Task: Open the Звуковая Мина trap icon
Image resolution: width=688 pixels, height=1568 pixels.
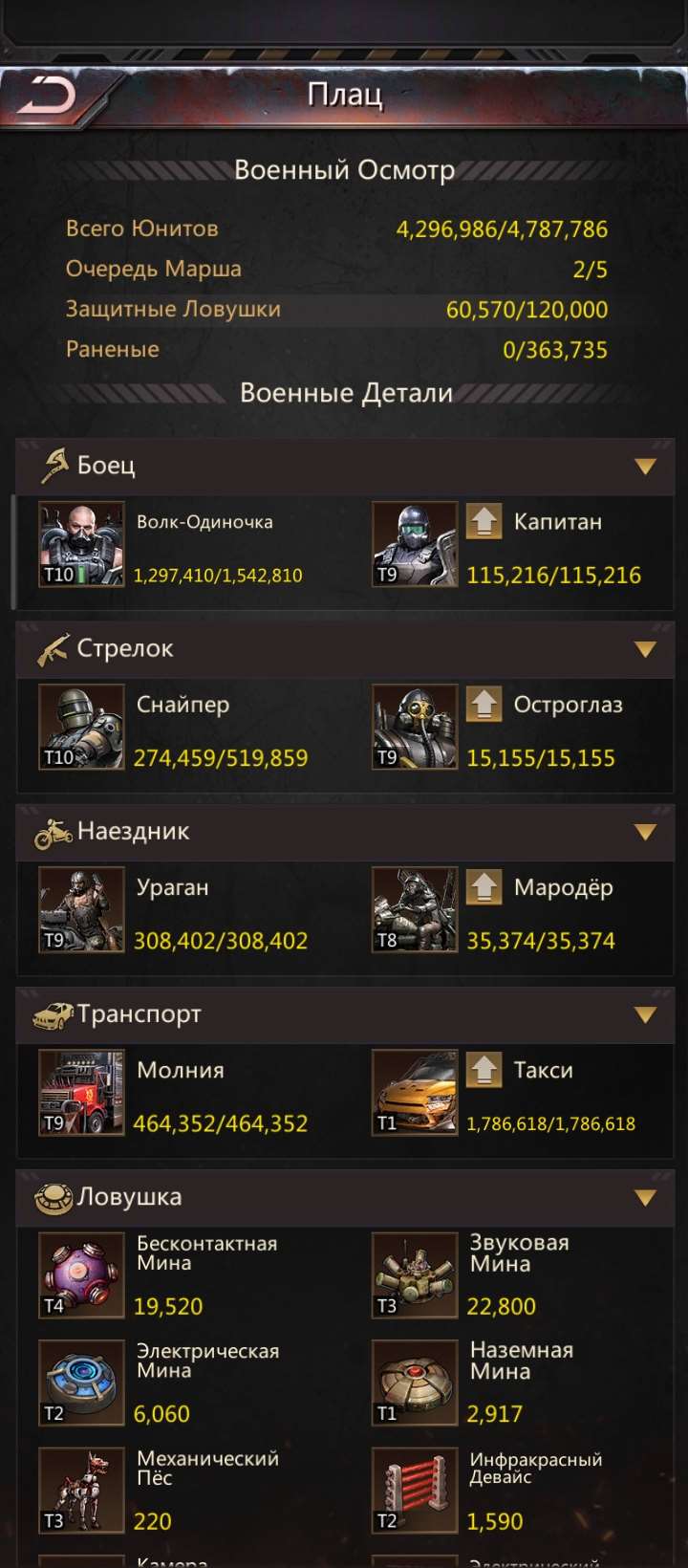Action: 415,1275
